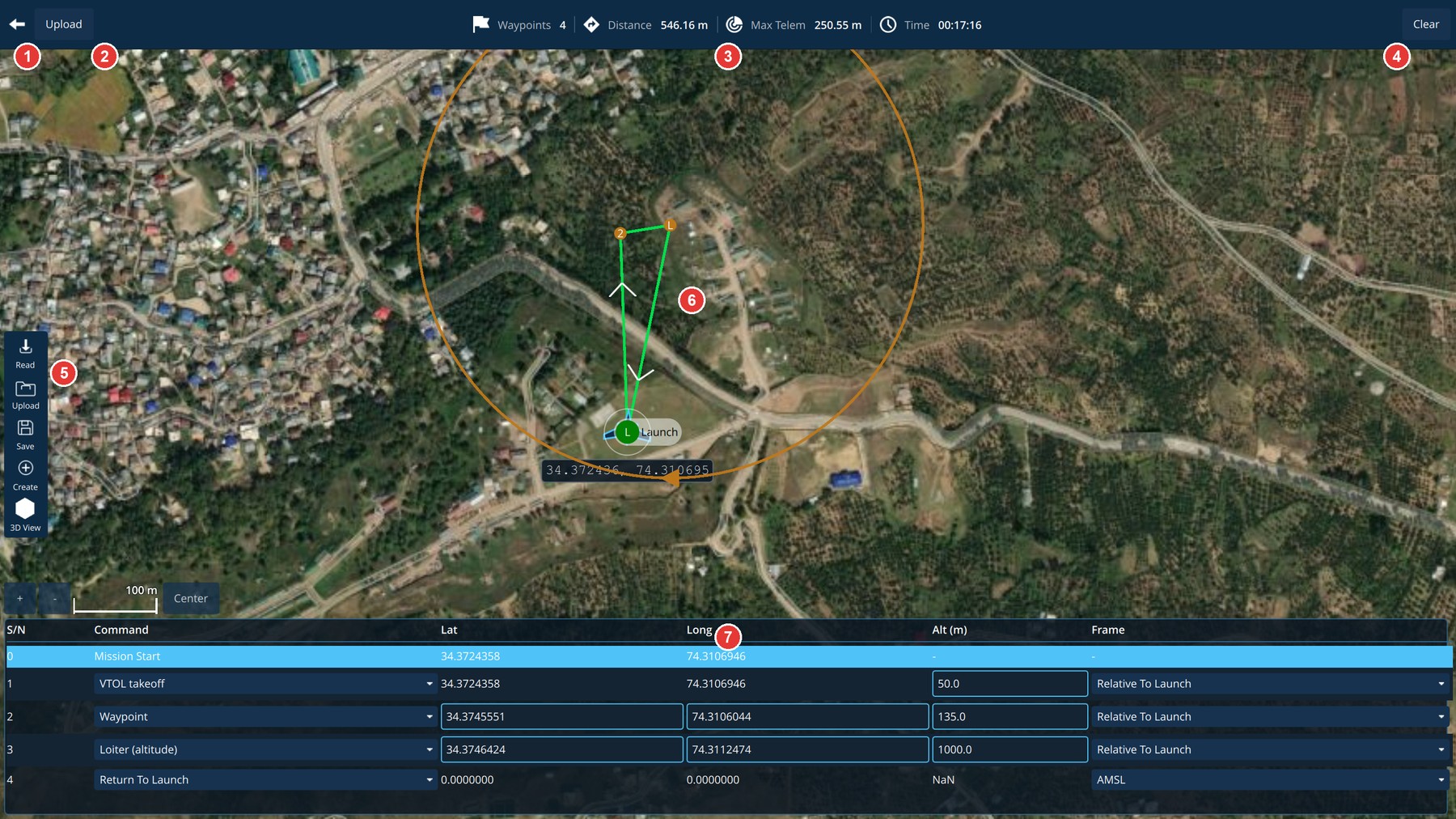Image resolution: width=1456 pixels, height=819 pixels.
Task: Click the Time value 00:17:16
Action: [x=960, y=25]
